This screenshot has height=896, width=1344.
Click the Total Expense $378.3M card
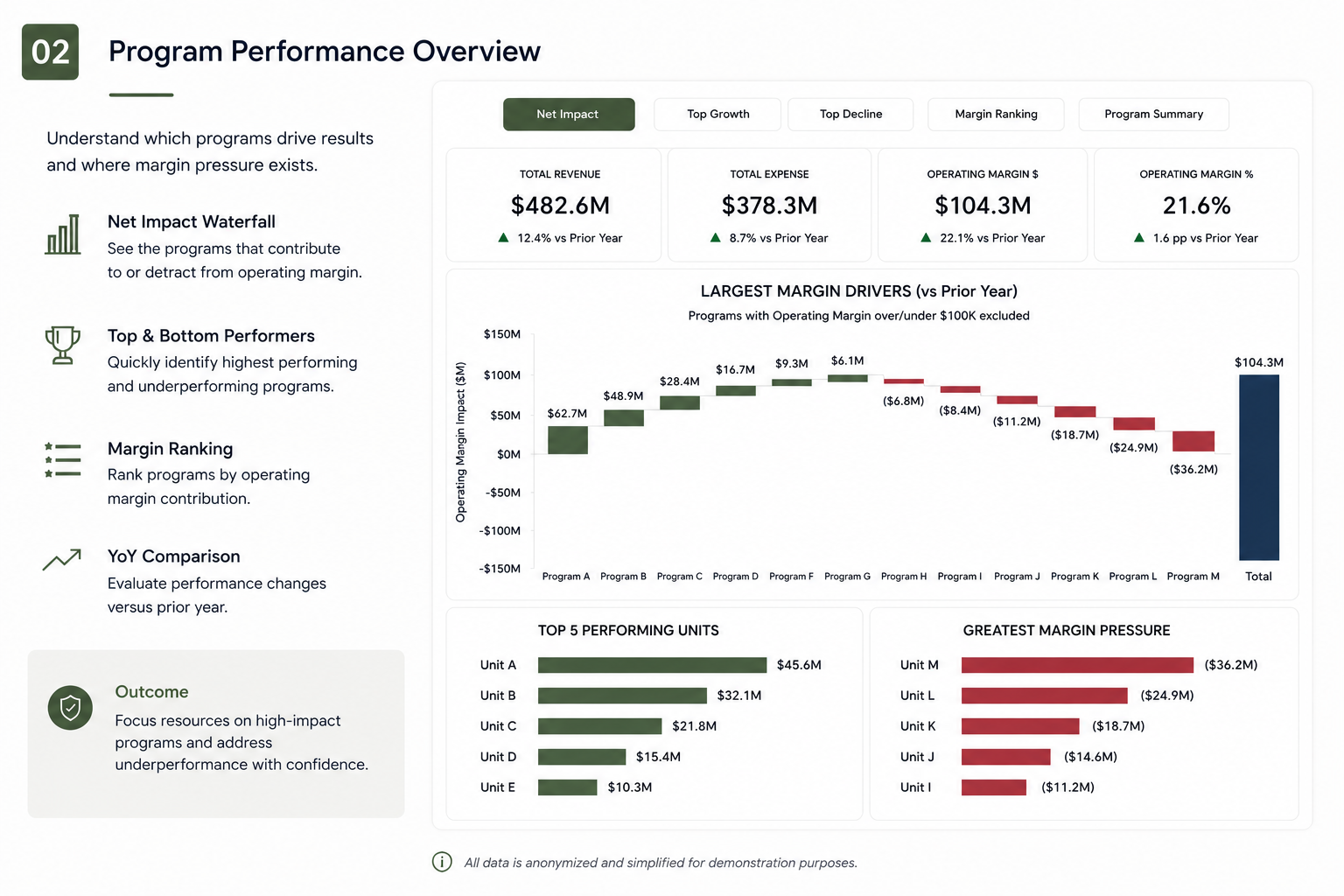pos(769,205)
